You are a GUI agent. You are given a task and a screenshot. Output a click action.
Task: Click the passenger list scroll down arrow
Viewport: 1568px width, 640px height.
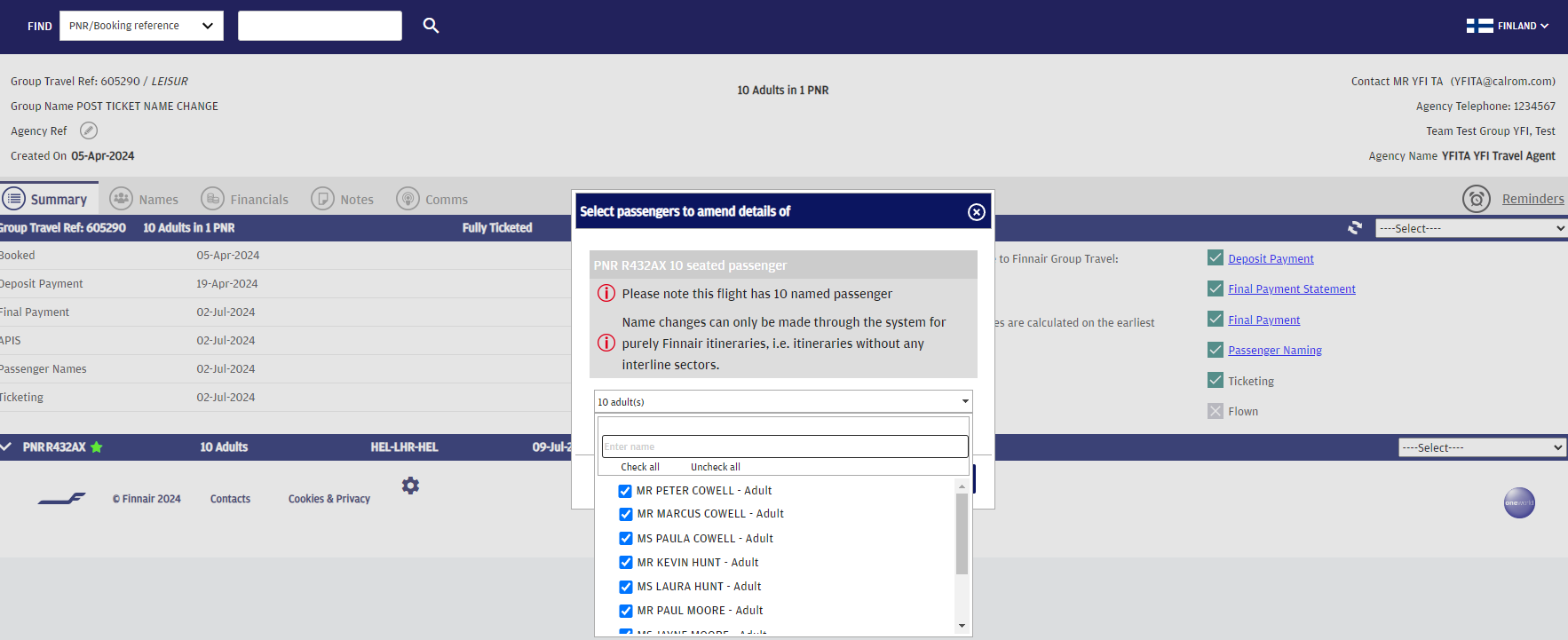click(962, 626)
